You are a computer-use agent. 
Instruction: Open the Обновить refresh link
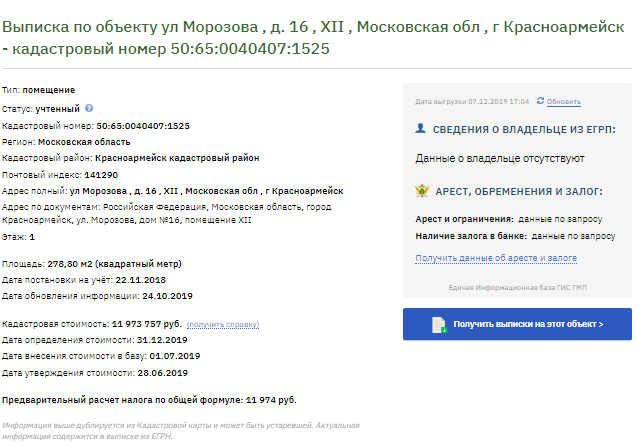(564, 102)
